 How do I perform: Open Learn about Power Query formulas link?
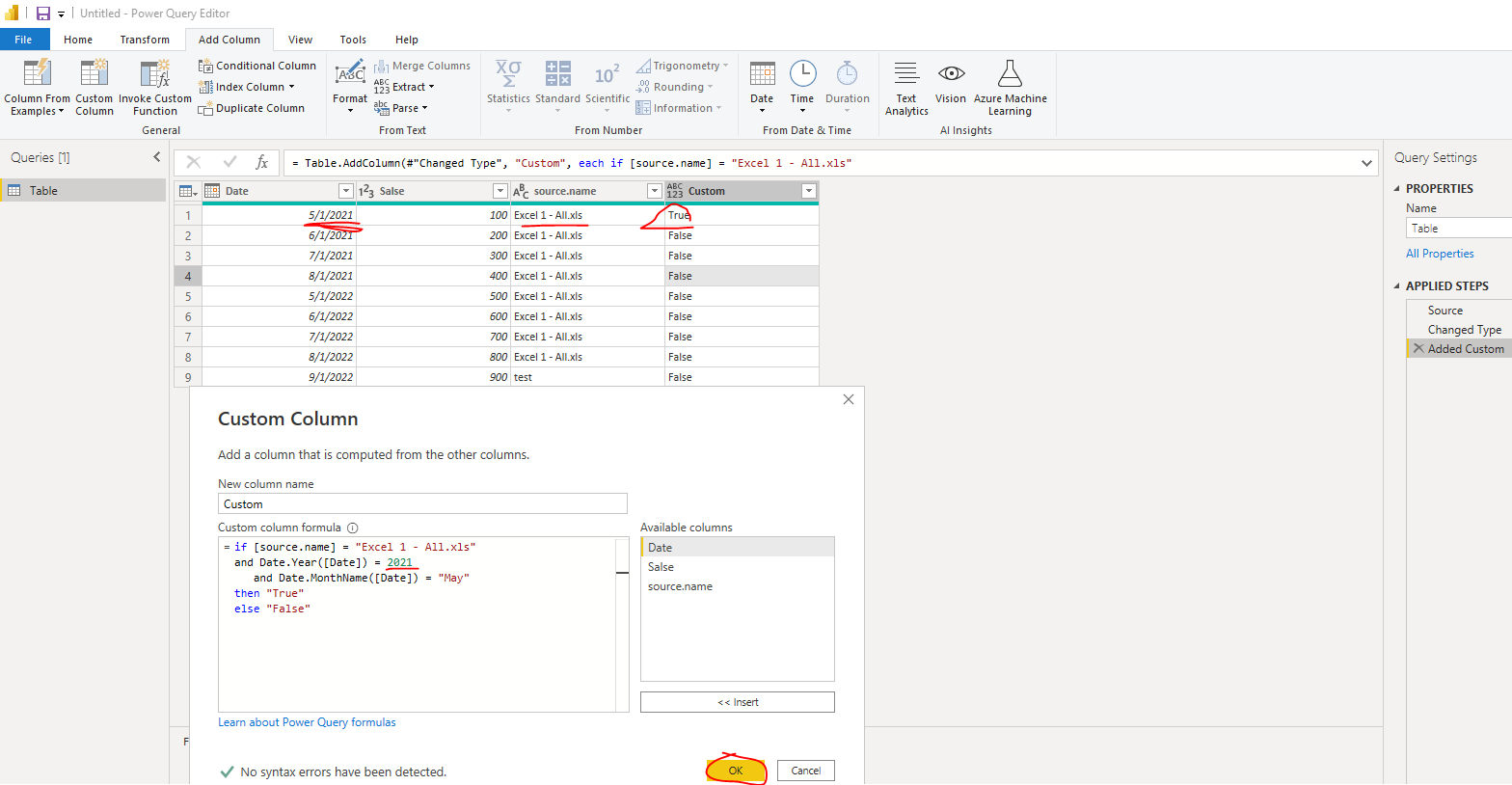[307, 722]
